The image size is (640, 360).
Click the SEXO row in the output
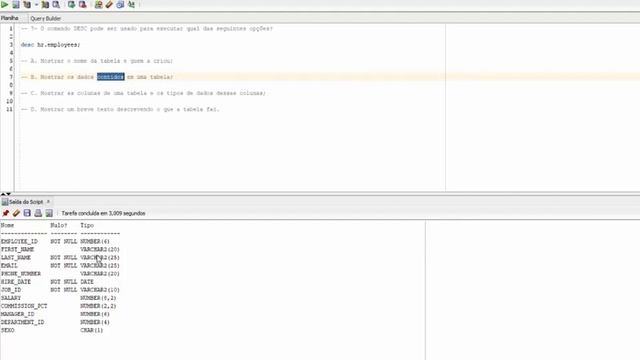[x=52, y=330]
